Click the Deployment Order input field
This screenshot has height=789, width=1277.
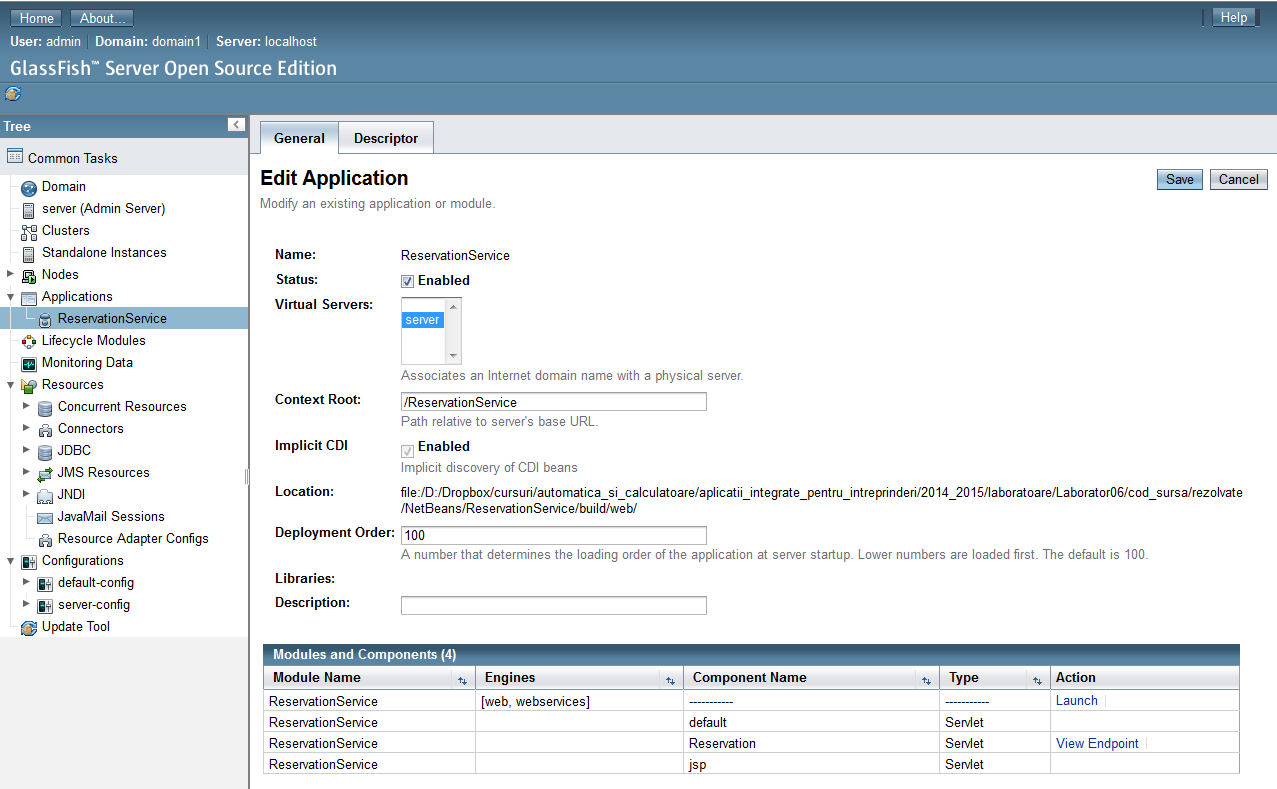click(554, 535)
